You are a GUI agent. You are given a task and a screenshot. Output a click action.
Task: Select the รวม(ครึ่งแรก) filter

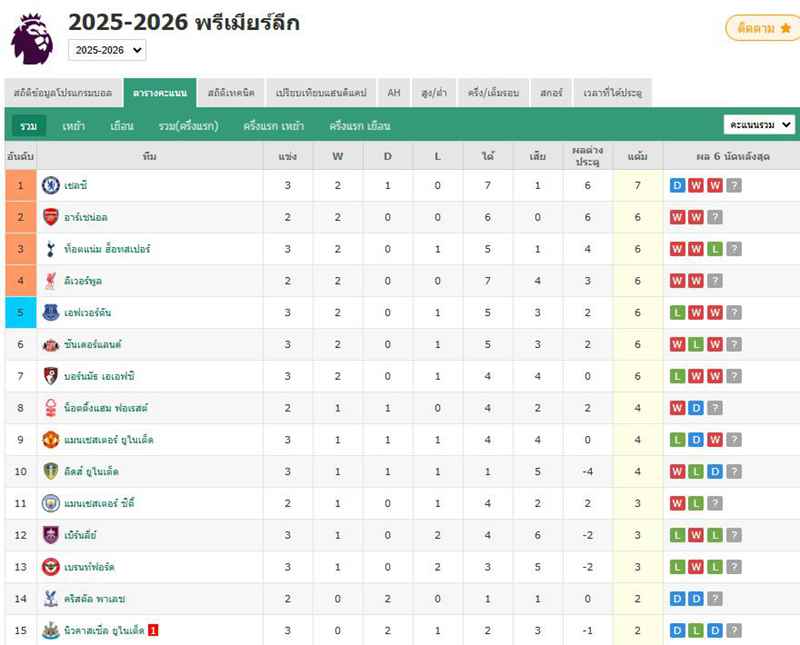[188, 126]
